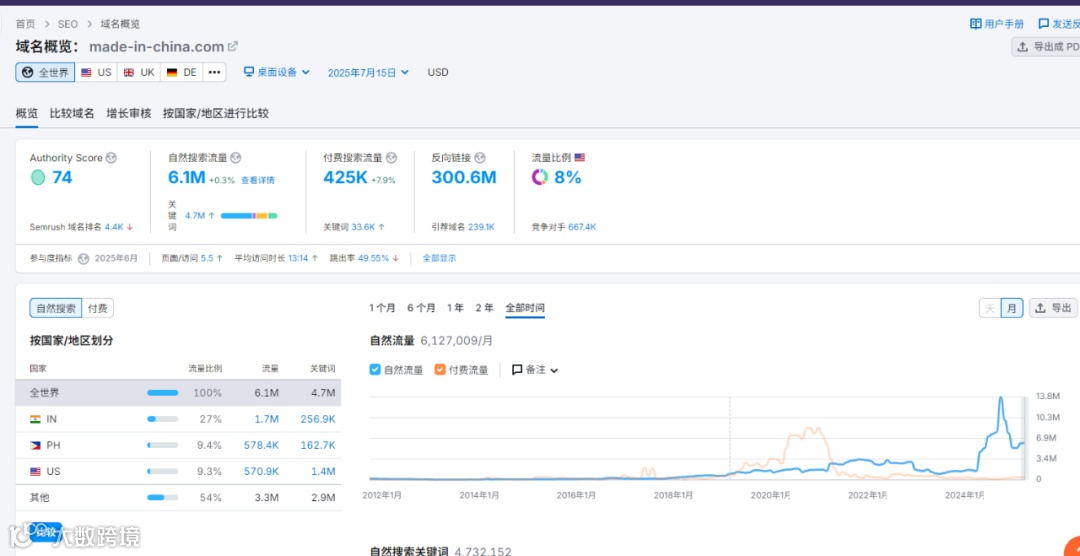Select the 2年 time range
Image resolution: width=1080 pixels, height=556 pixels.
(484, 308)
